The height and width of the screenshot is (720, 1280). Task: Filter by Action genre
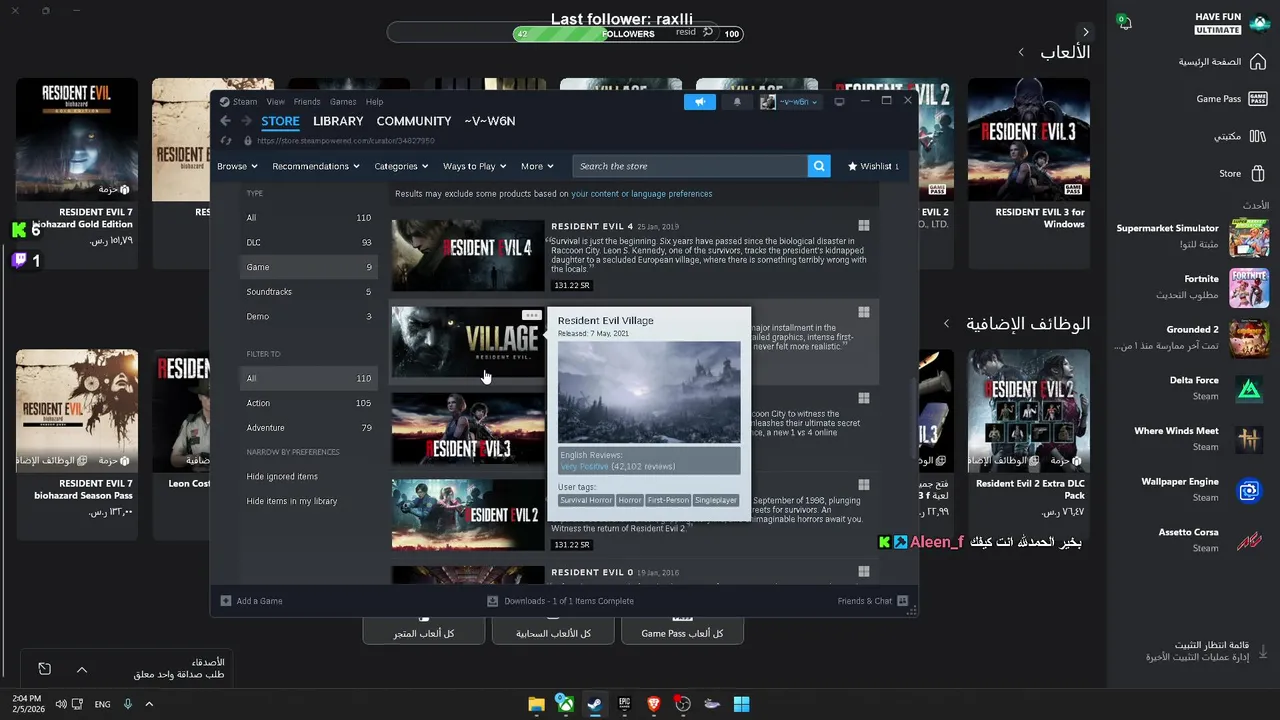[309, 403]
